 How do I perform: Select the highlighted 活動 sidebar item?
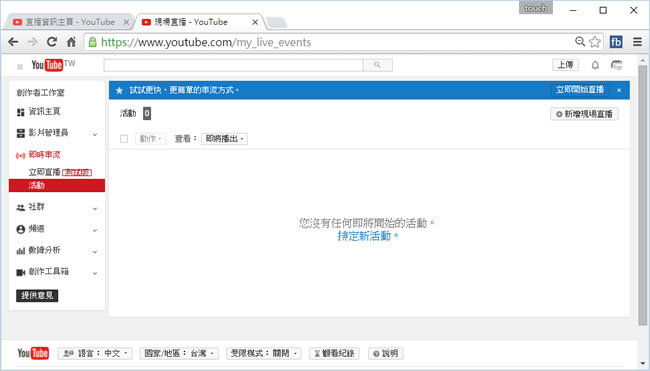point(57,185)
